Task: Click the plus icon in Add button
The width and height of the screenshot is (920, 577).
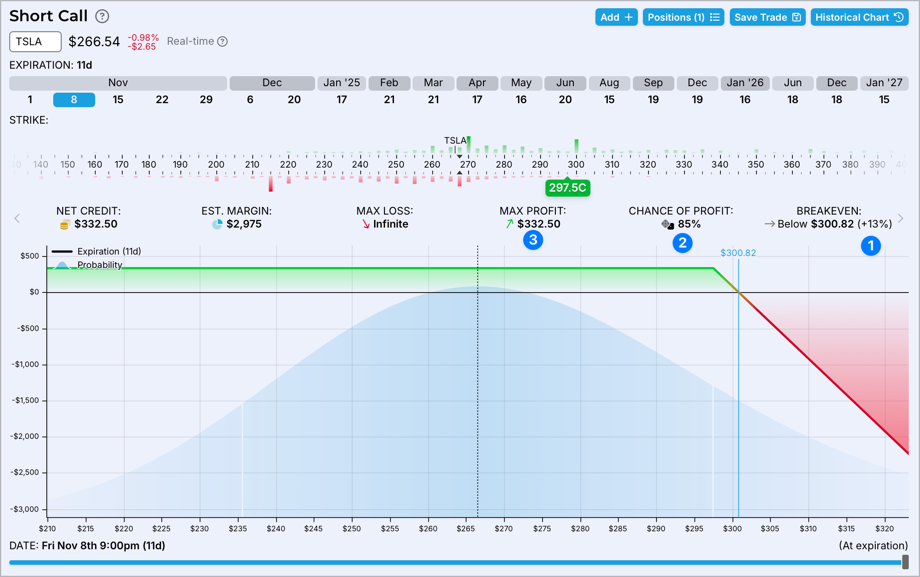Action: [x=628, y=17]
